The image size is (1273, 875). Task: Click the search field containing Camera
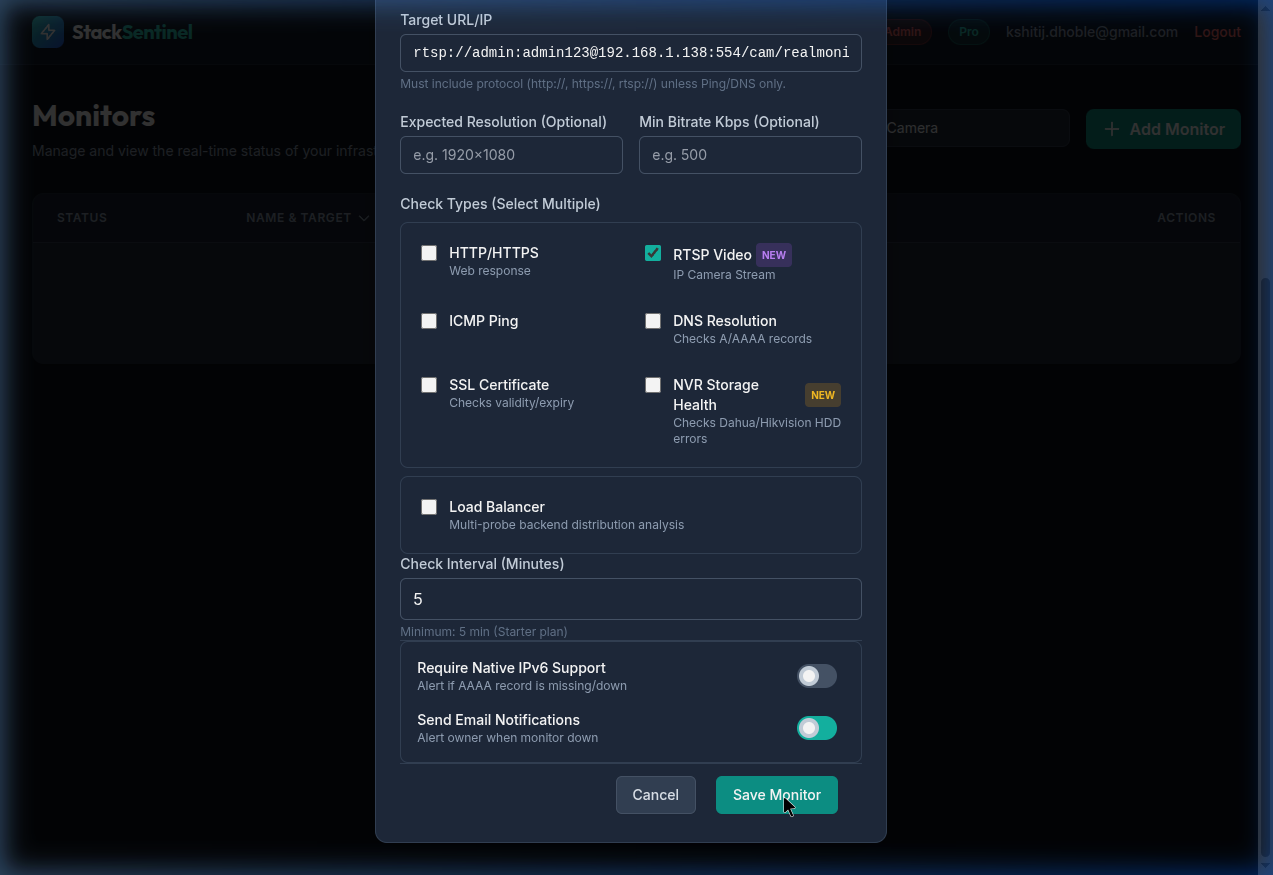click(x=977, y=128)
